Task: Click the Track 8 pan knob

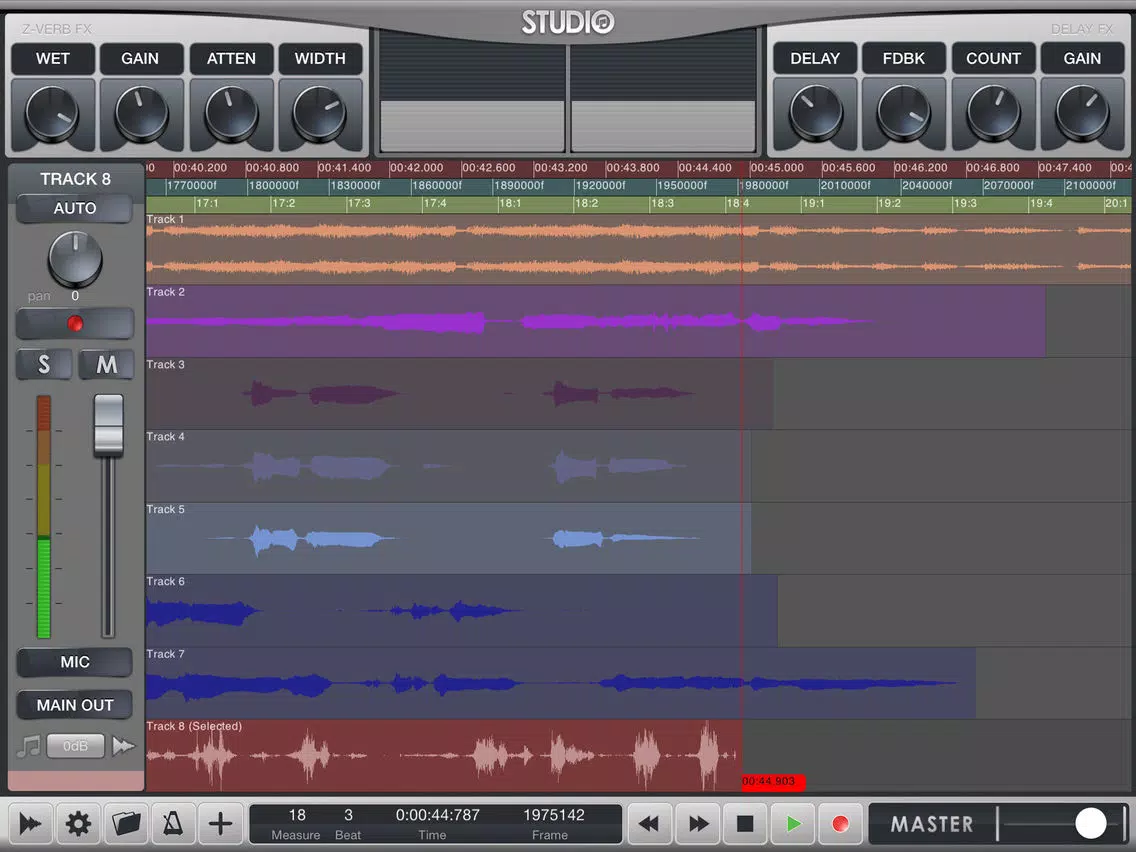Action: (75, 259)
